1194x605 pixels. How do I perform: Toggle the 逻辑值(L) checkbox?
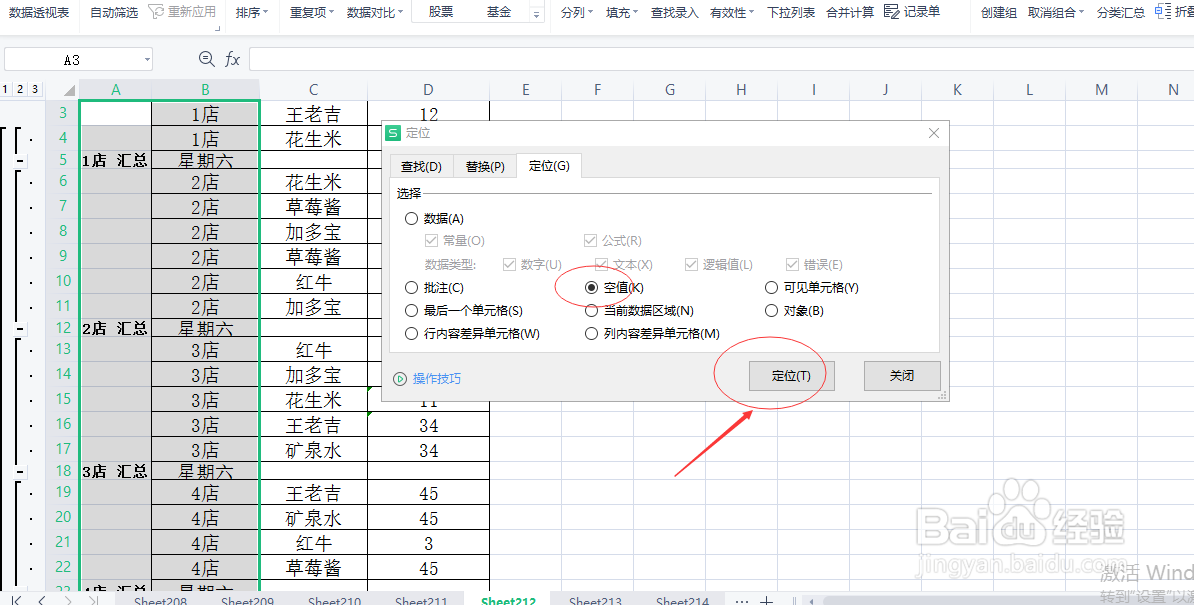[x=691, y=264]
